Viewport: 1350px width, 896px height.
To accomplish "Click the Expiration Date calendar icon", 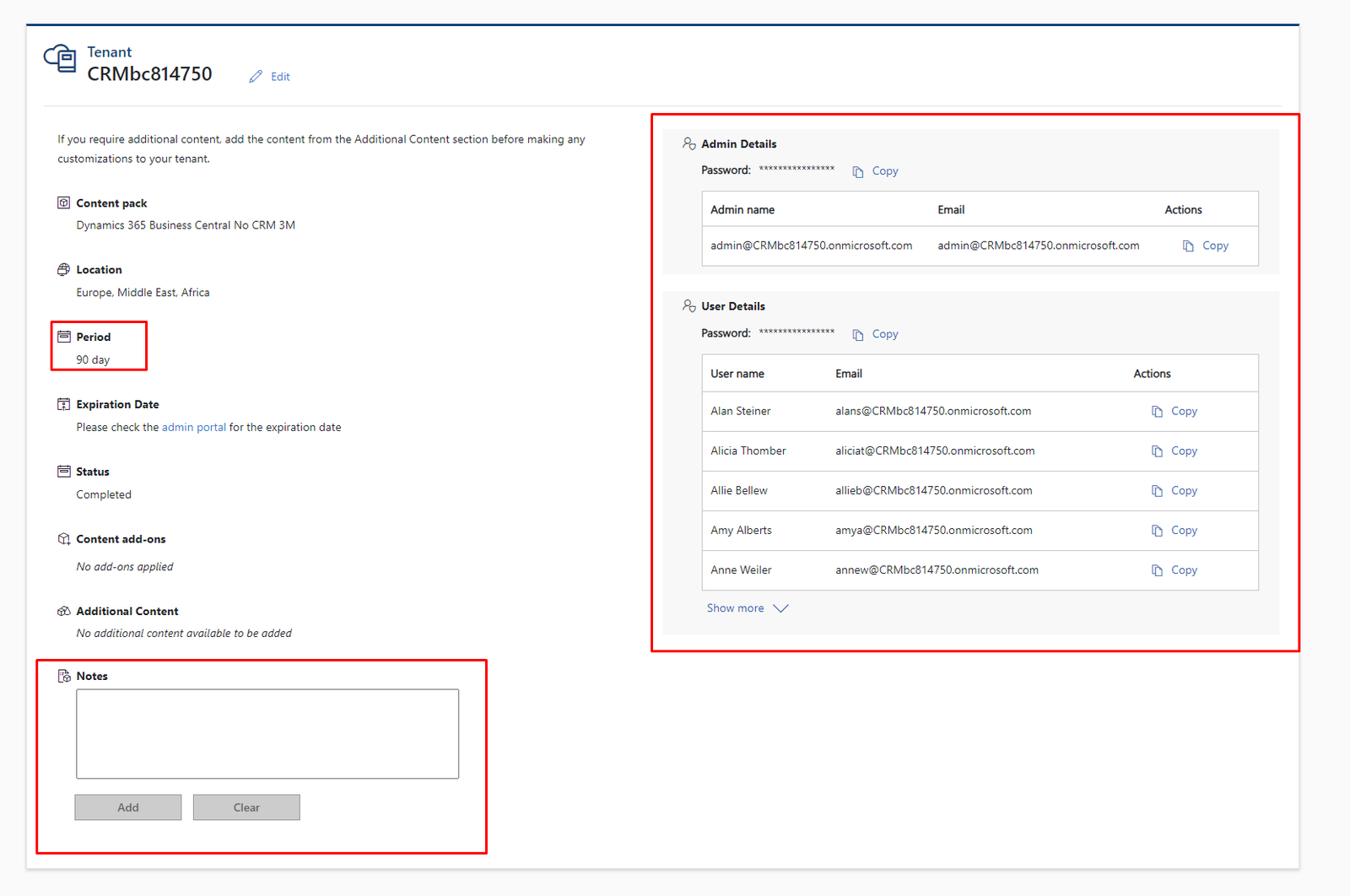I will pos(63,404).
